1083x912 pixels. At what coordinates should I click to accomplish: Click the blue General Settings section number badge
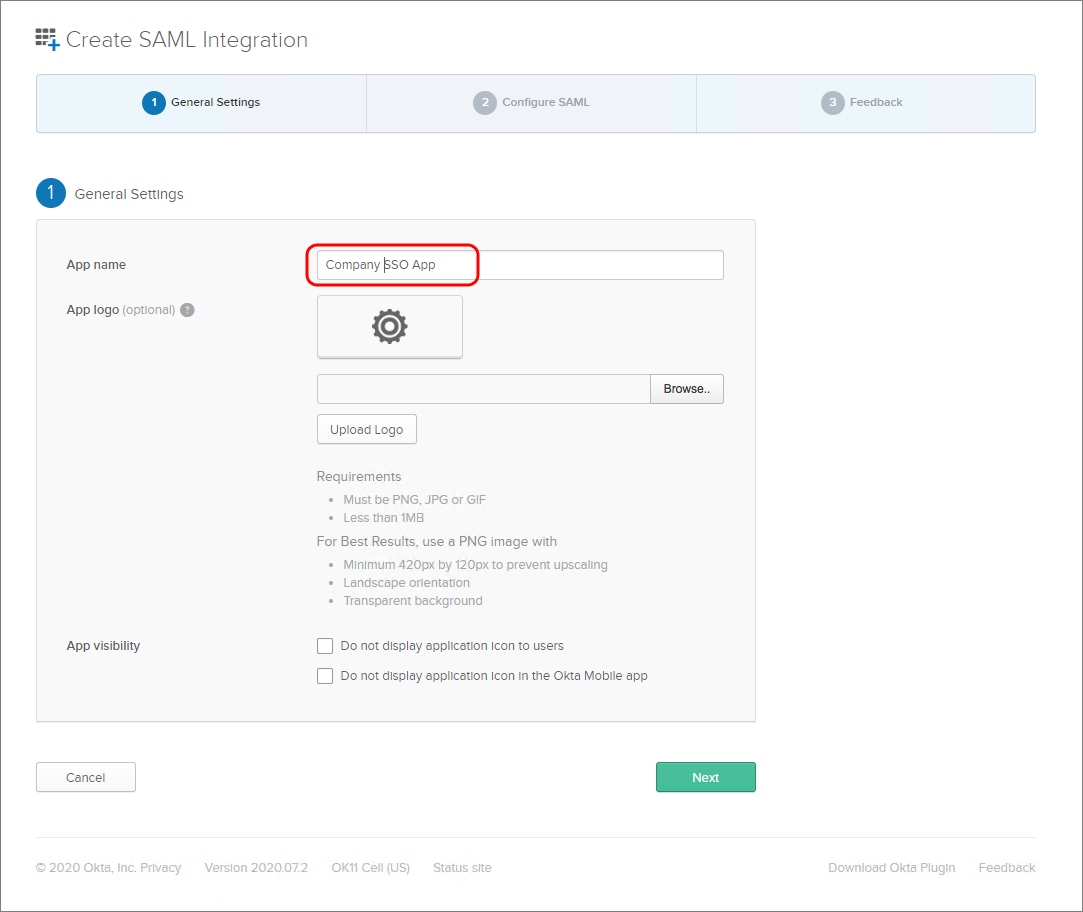click(51, 194)
